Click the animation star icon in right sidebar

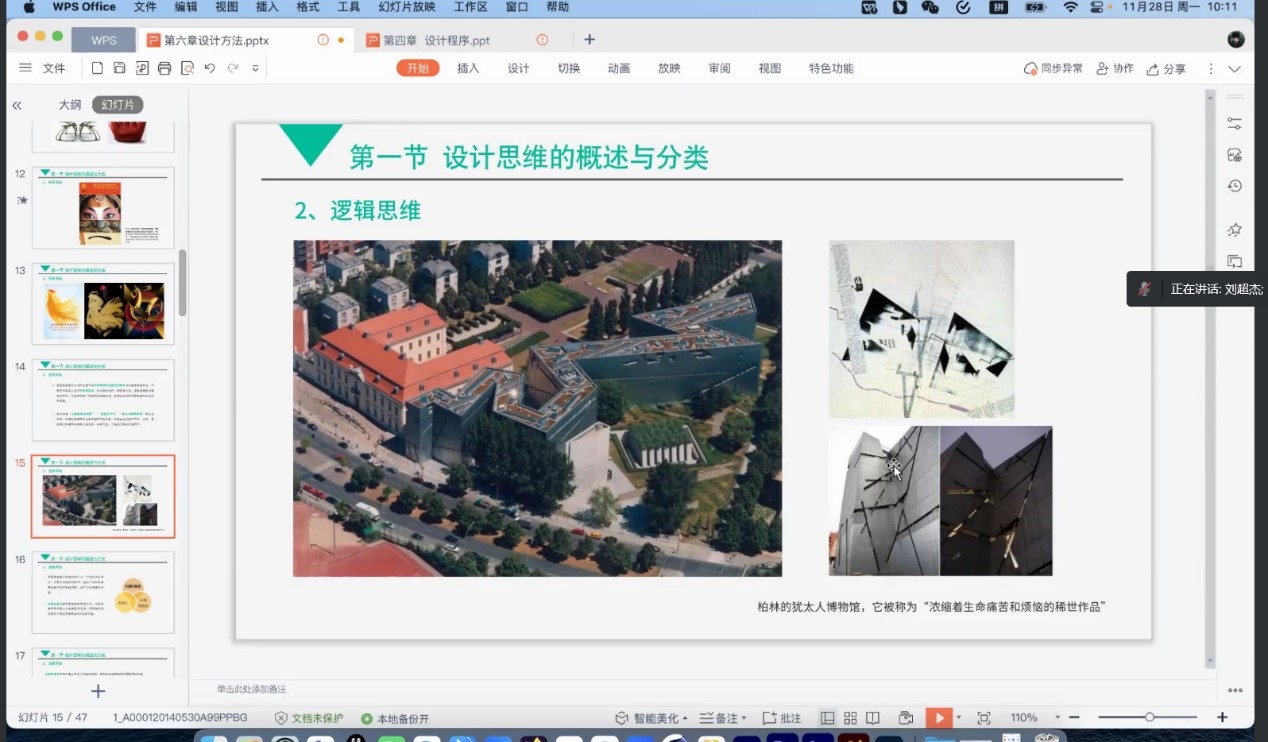(1235, 230)
